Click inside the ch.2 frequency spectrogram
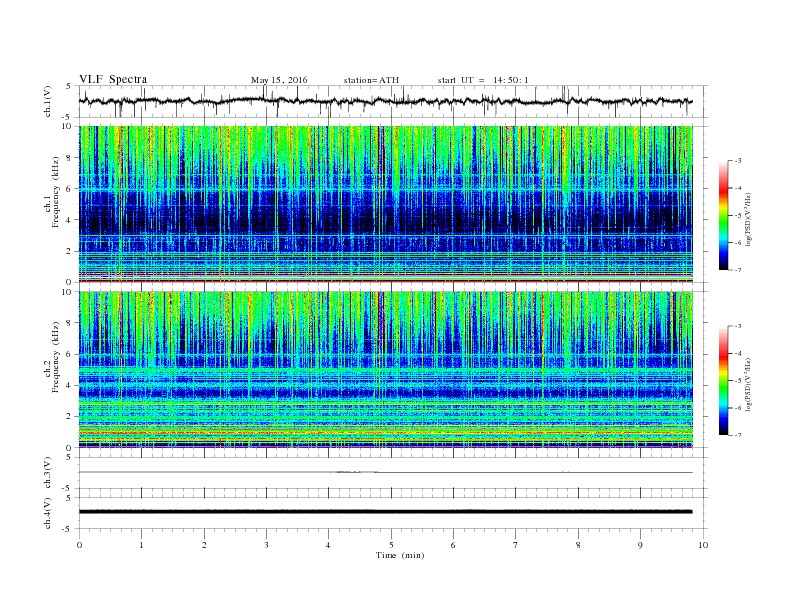This screenshot has width=792, height=612. pos(386,370)
